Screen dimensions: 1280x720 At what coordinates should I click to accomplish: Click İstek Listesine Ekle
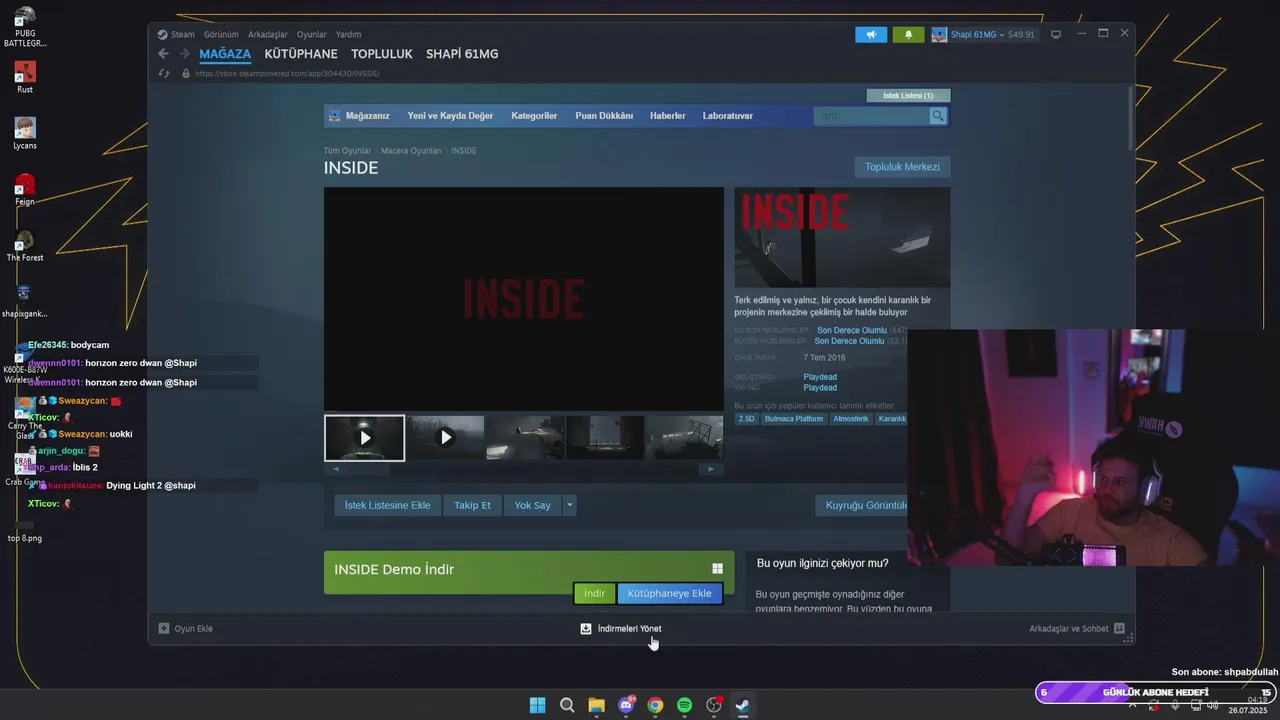pyautogui.click(x=387, y=505)
